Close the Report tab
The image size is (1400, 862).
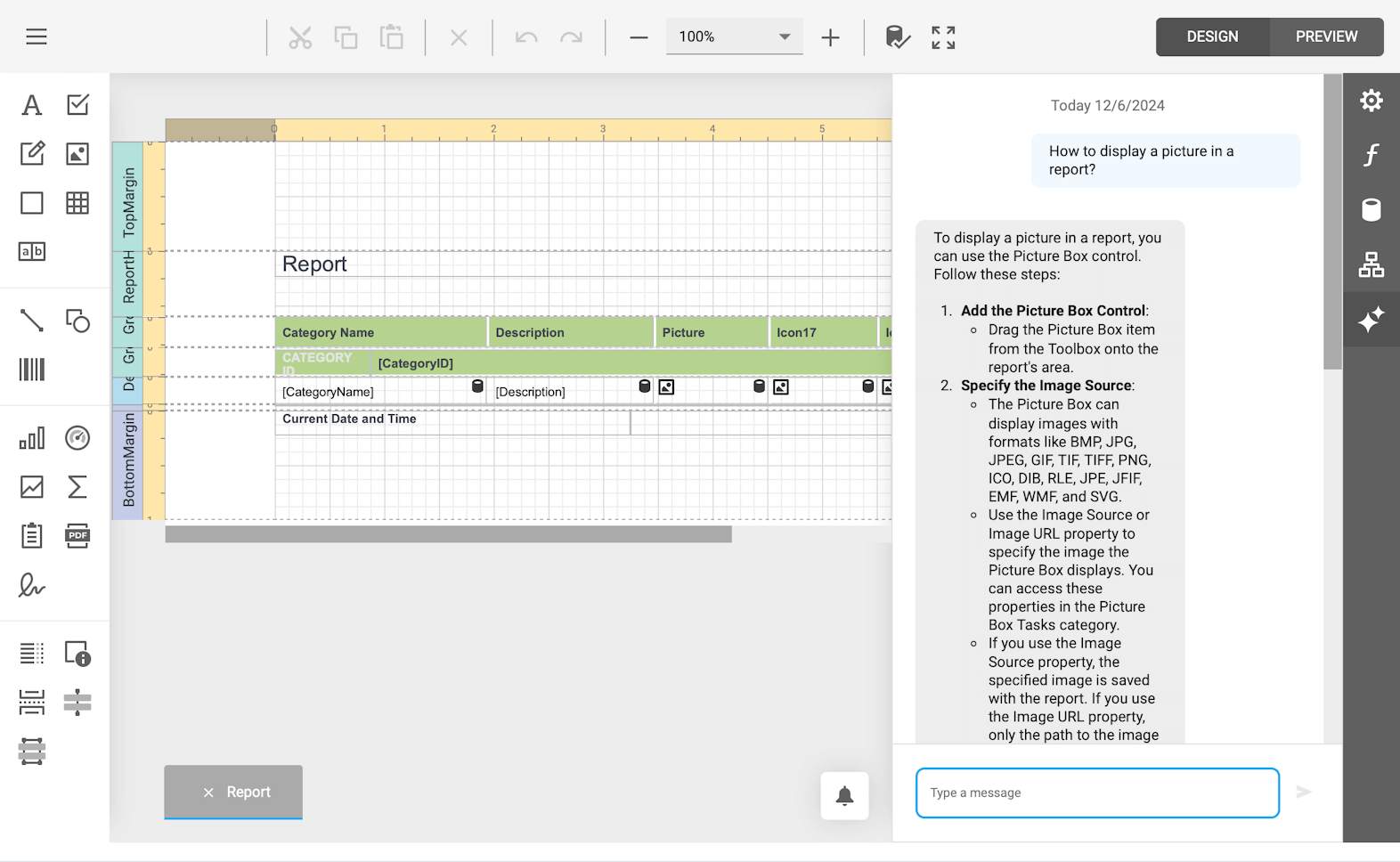[208, 793]
